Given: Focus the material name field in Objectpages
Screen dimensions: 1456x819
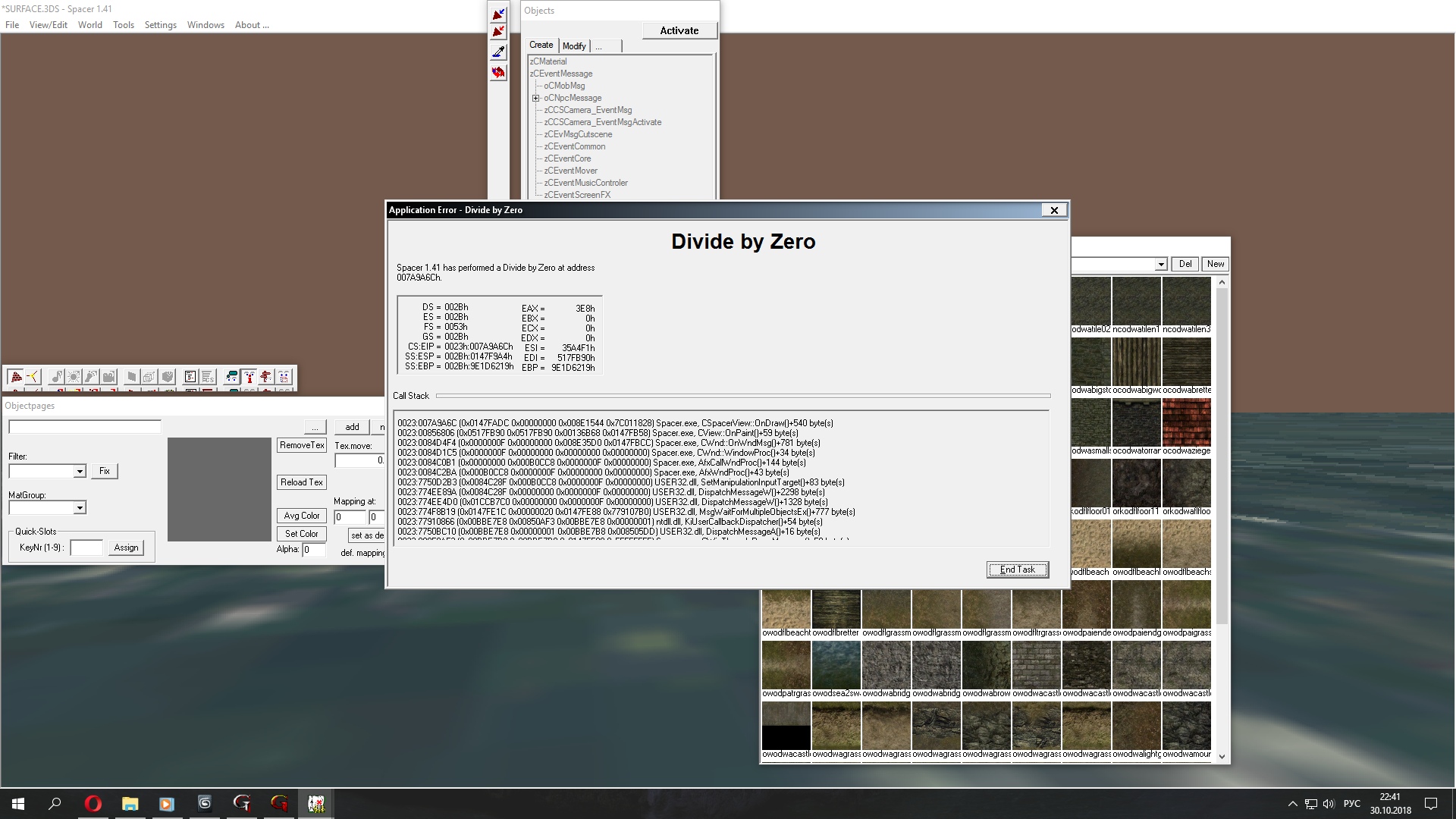Looking at the screenshot, I should (x=85, y=427).
